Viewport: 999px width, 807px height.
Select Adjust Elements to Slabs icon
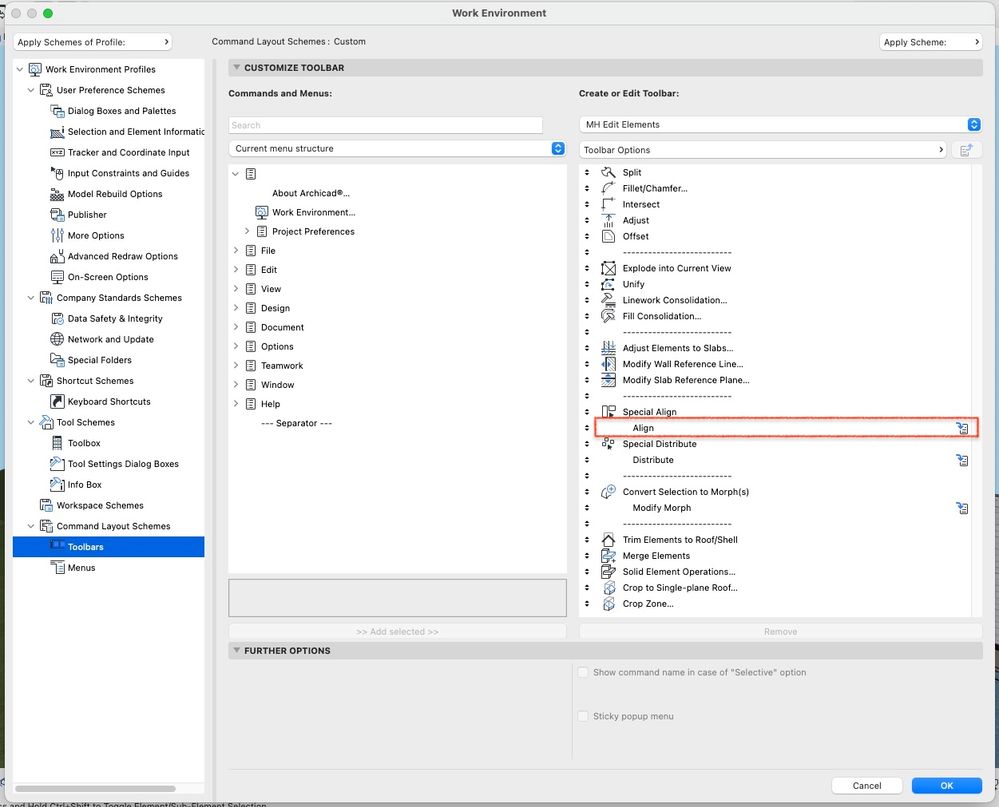point(608,348)
